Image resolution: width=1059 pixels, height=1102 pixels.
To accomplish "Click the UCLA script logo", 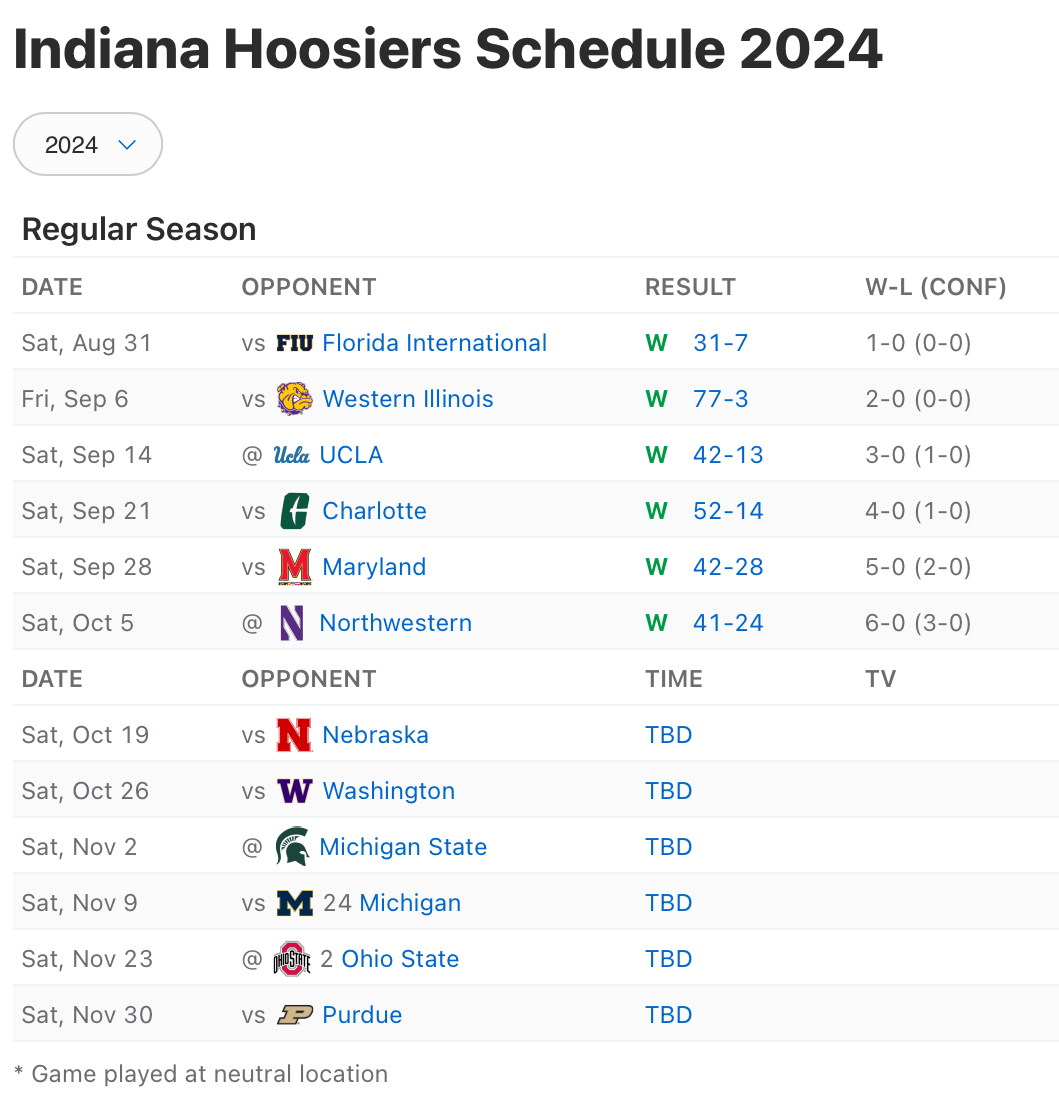I will pos(292,455).
